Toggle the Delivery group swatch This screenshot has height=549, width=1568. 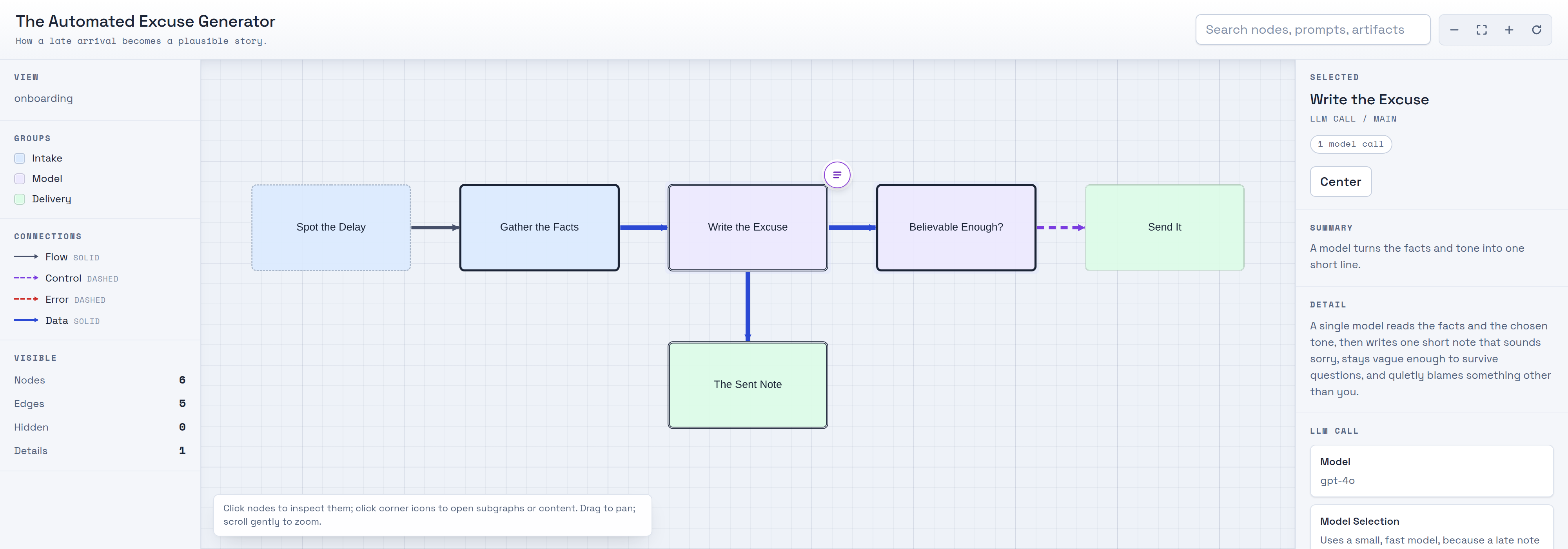point(20,199)
